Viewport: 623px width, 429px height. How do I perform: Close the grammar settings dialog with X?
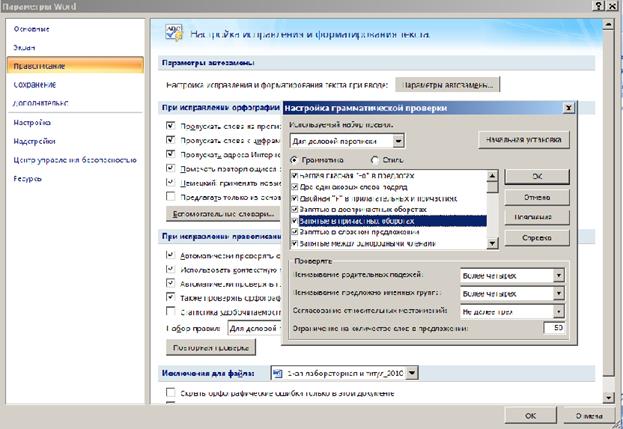point(569,106)
